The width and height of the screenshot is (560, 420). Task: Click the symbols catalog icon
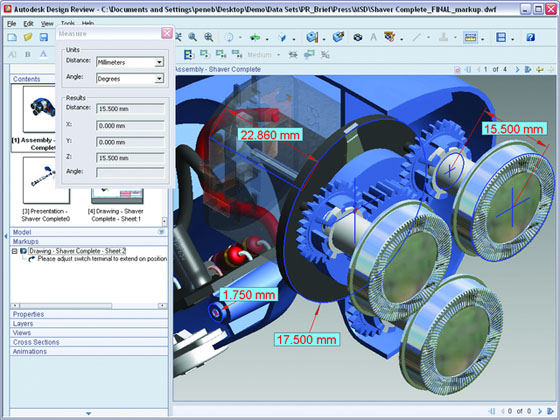tap(390, 37)
